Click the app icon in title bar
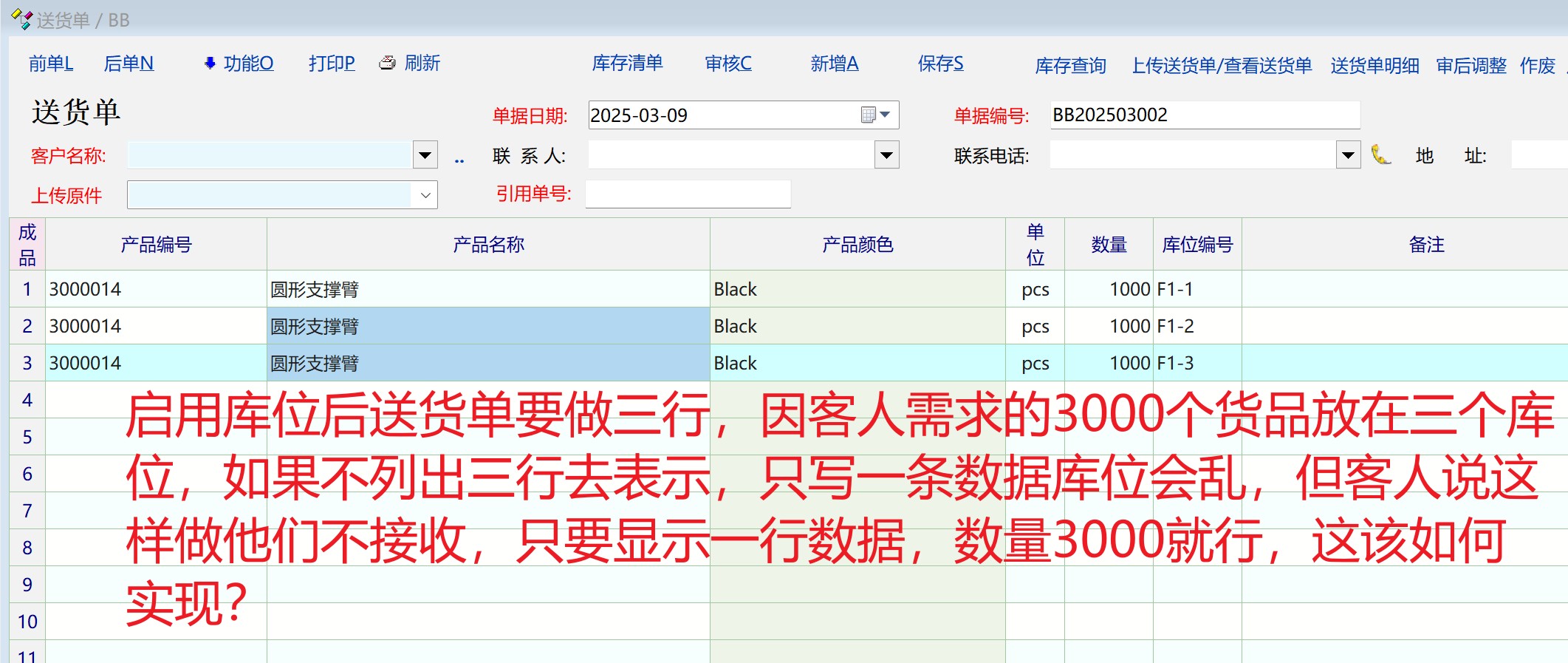The width and height of the screenshot is (1568, 663). pos(21,19)
